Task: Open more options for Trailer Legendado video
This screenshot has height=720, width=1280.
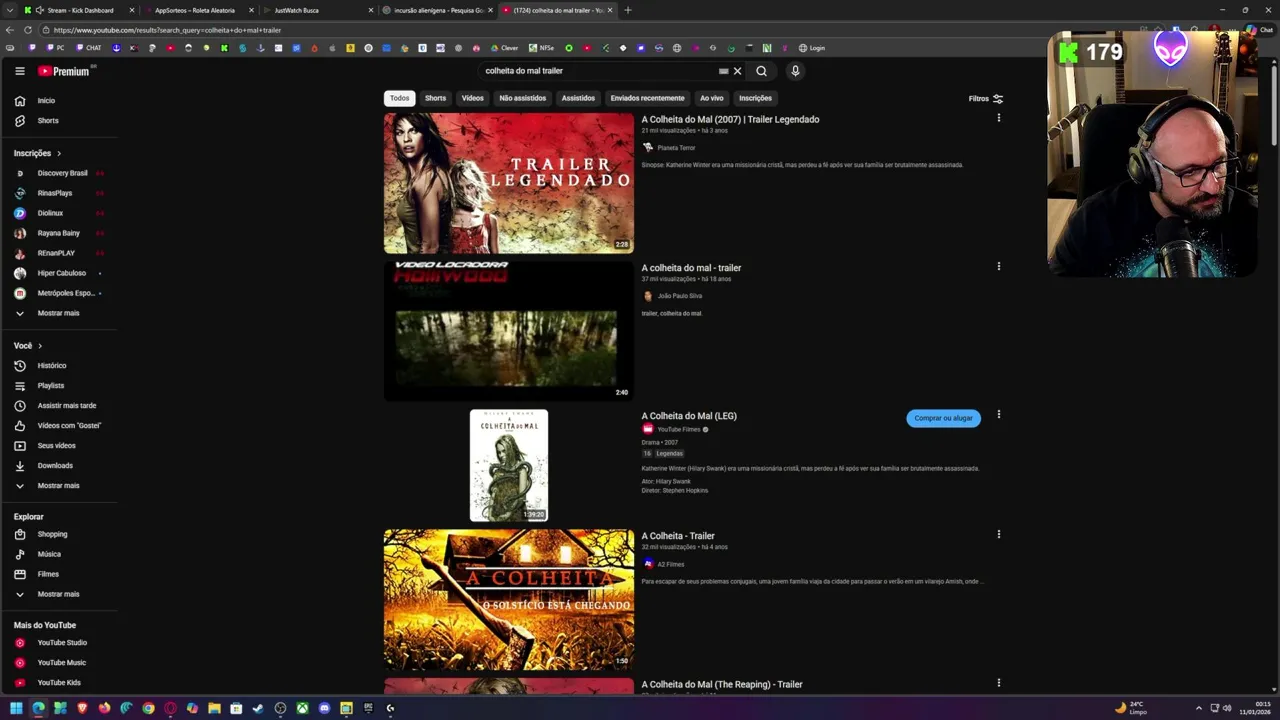Action: pos(998,118)
